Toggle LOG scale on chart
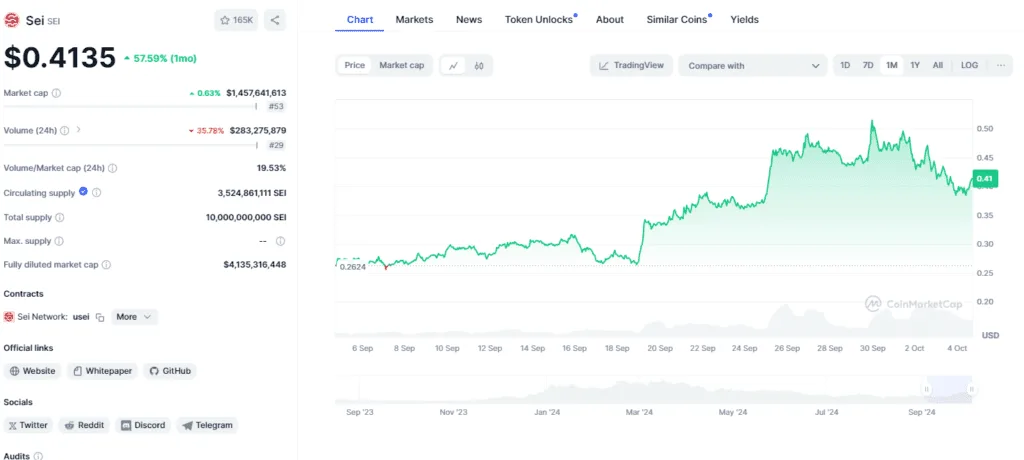 pyautogui.click(x=969, y=65)
